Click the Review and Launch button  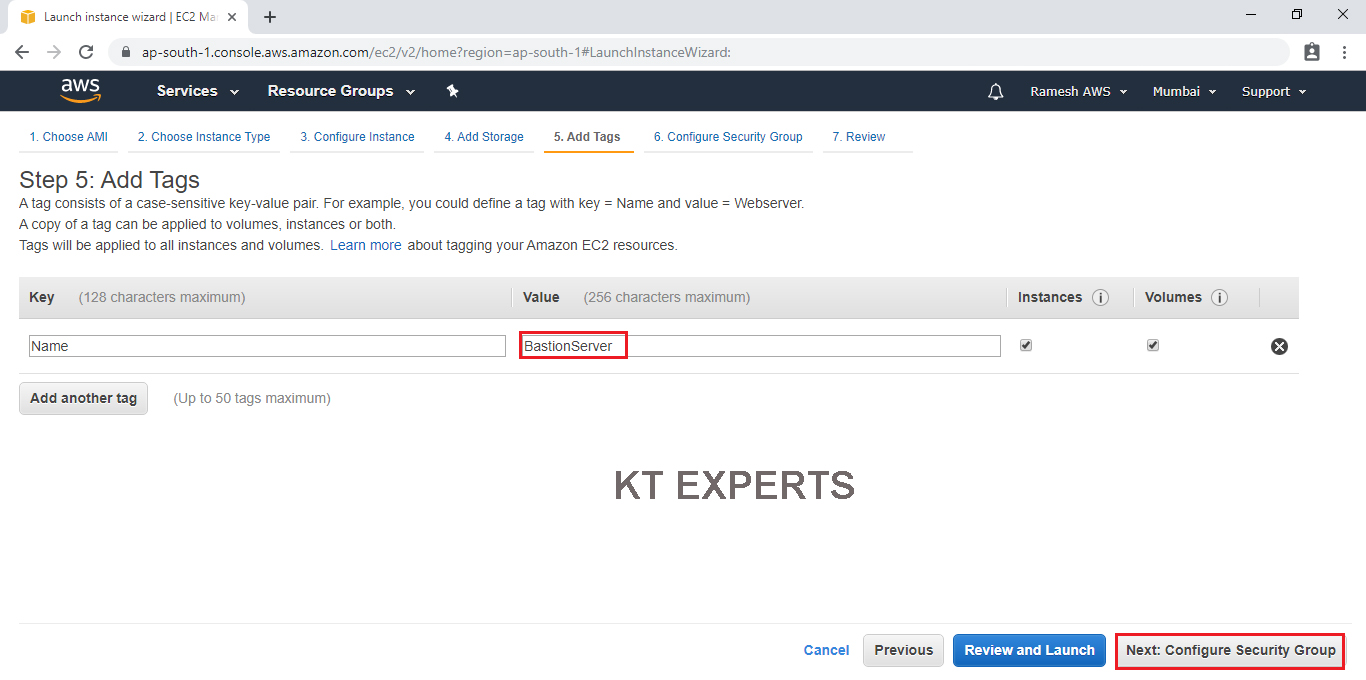(1029, 650)
